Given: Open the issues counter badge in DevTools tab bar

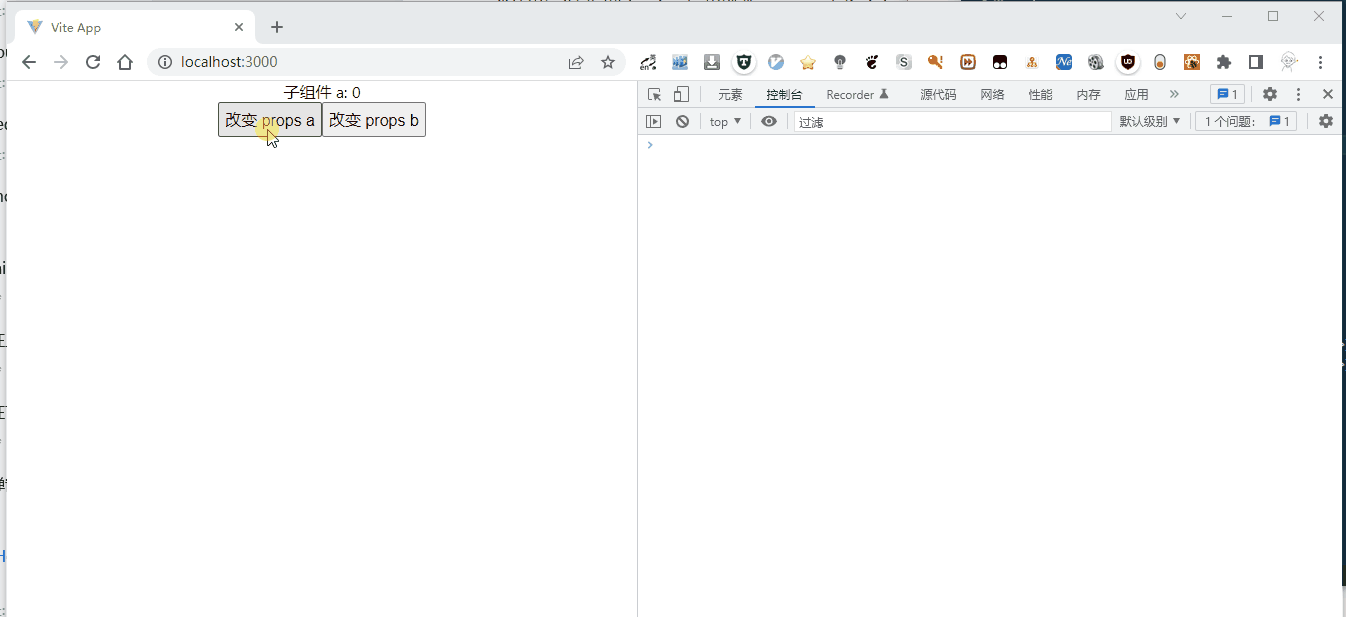Looking at the screenshot, I should click(1227, 94).
